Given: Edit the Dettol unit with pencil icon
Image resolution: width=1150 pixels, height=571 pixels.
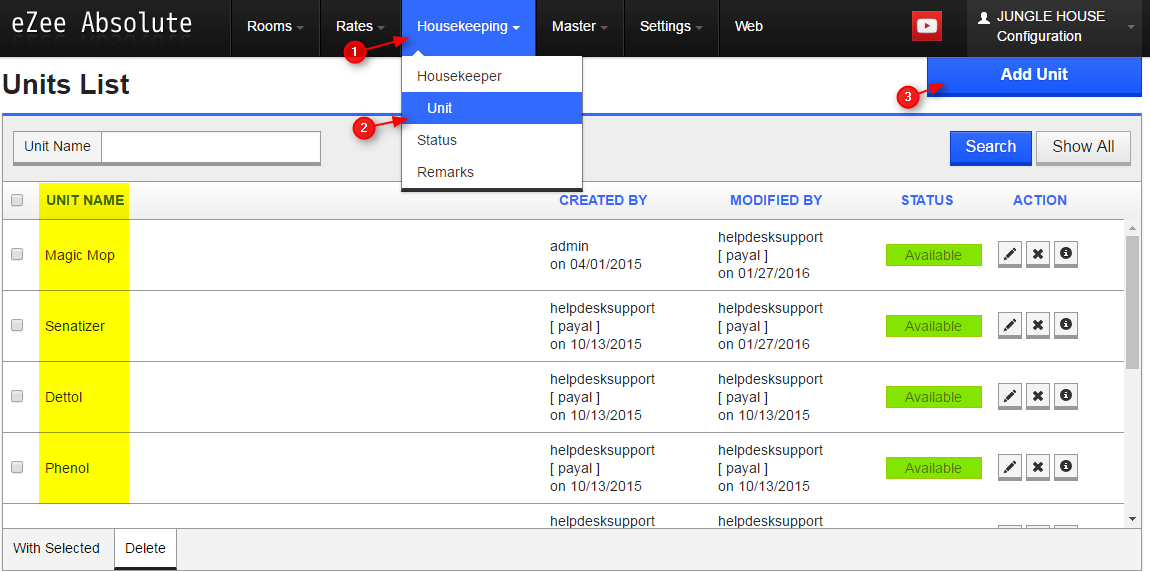Looking at the screenshot, I should click(1010, 397).
